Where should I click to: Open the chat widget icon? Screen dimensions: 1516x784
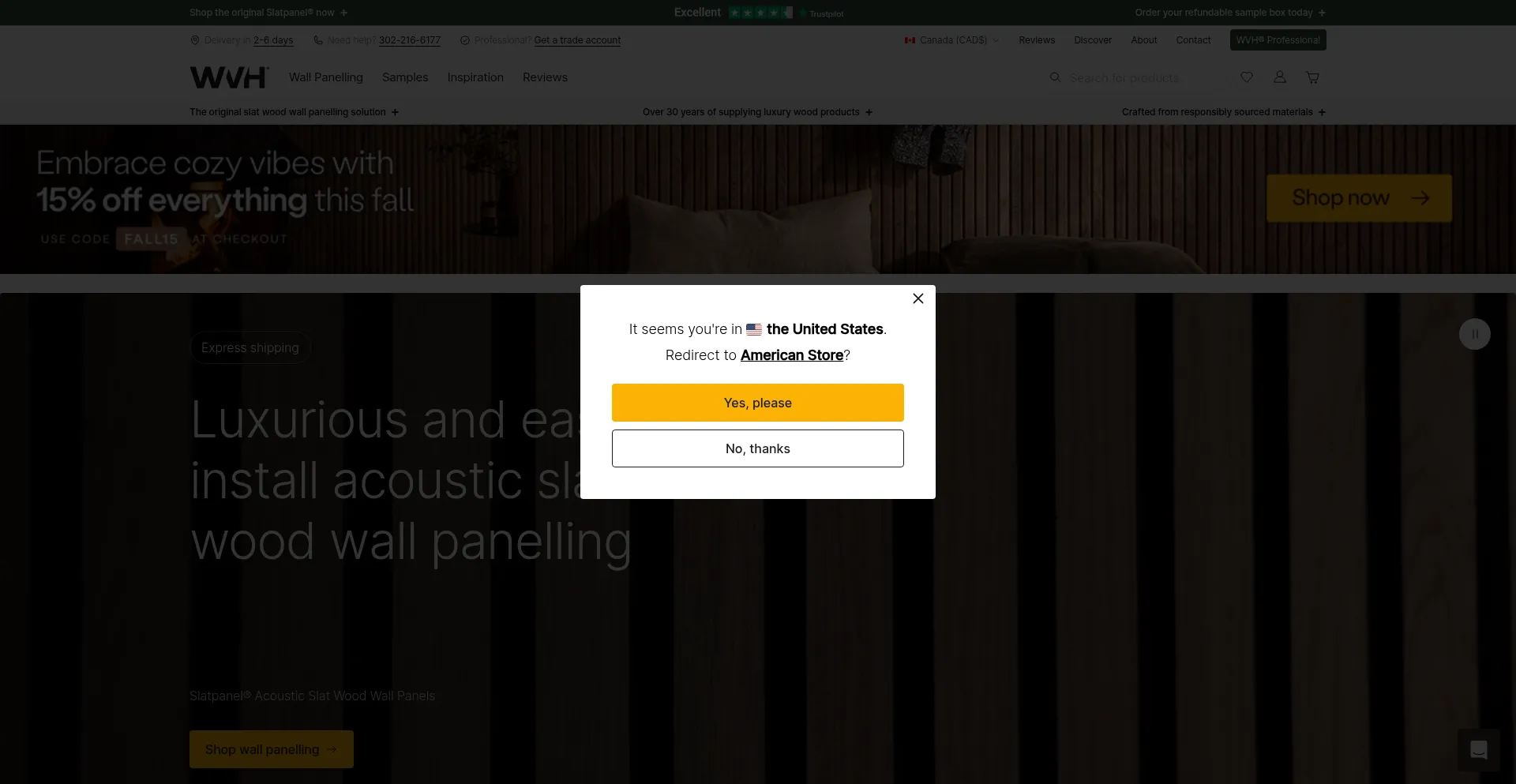point(1478,749)
